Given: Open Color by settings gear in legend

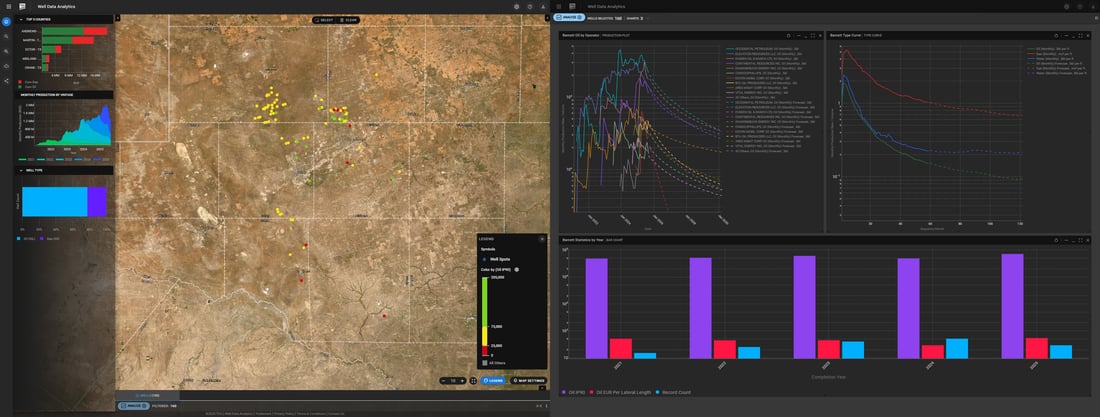Looking at the screenshot, I should click(x=516, y=270).
